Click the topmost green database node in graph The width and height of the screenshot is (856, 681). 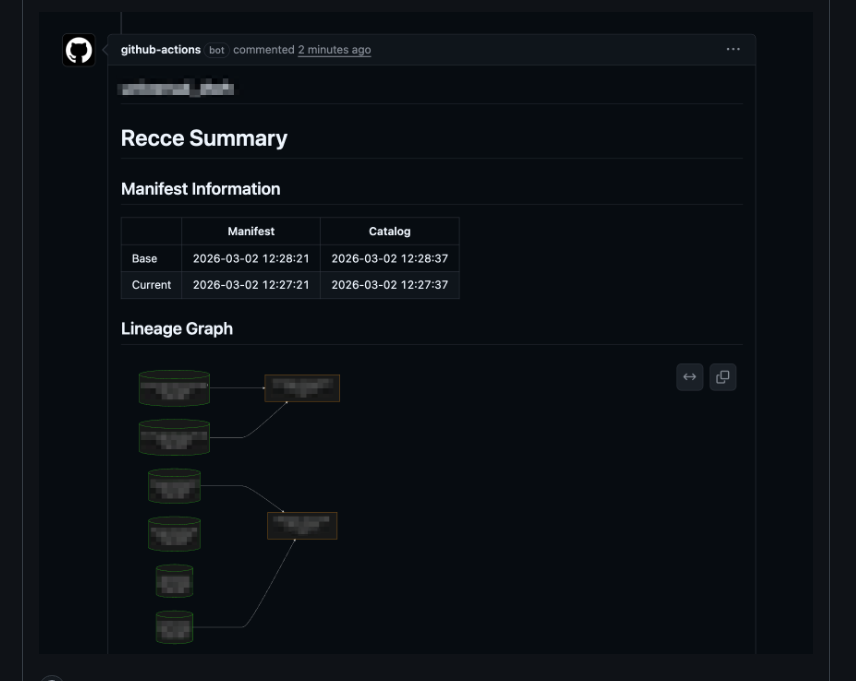[x=174, y=388]
